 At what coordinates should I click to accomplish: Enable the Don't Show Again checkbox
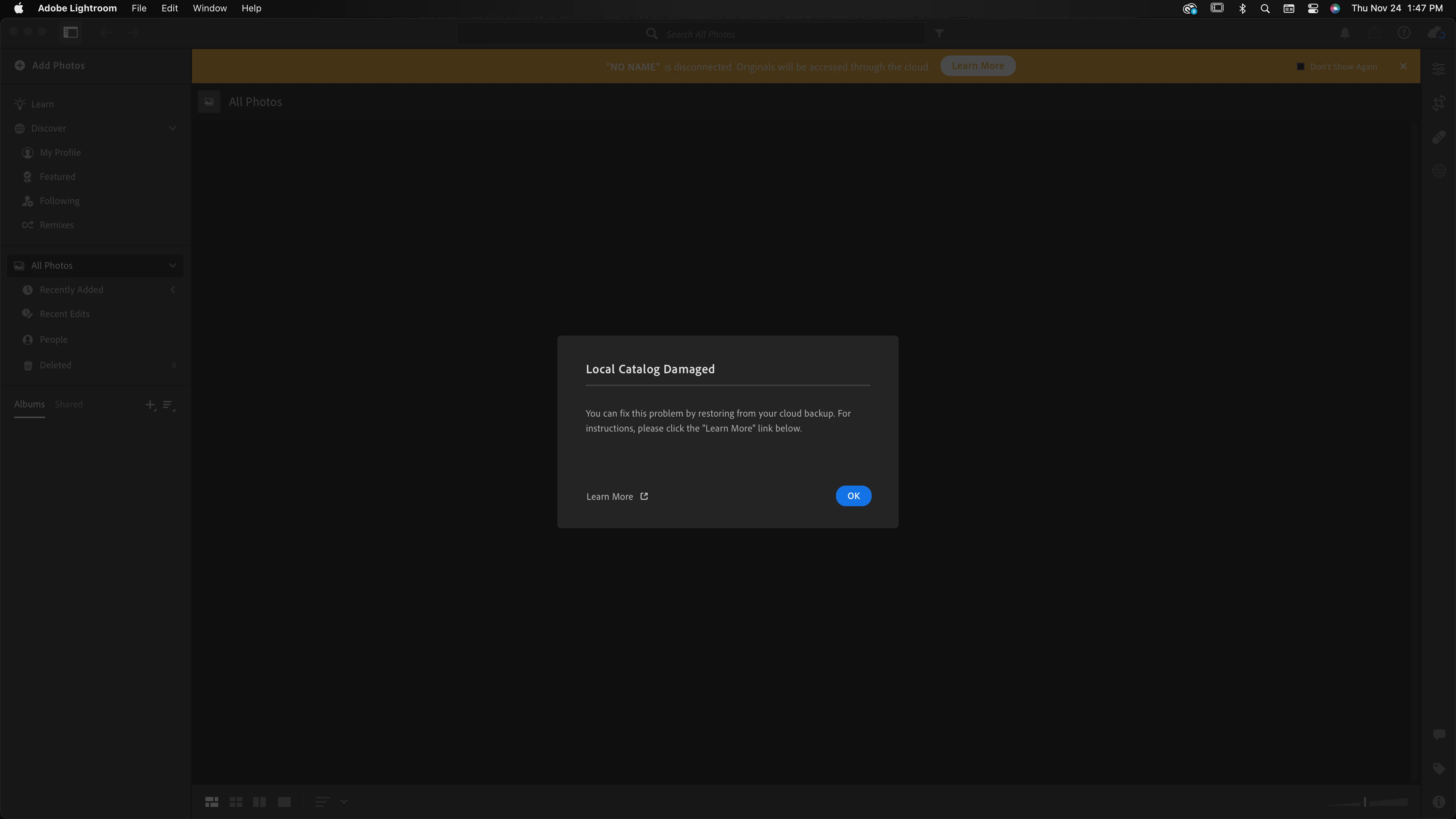coord(1300,67)
